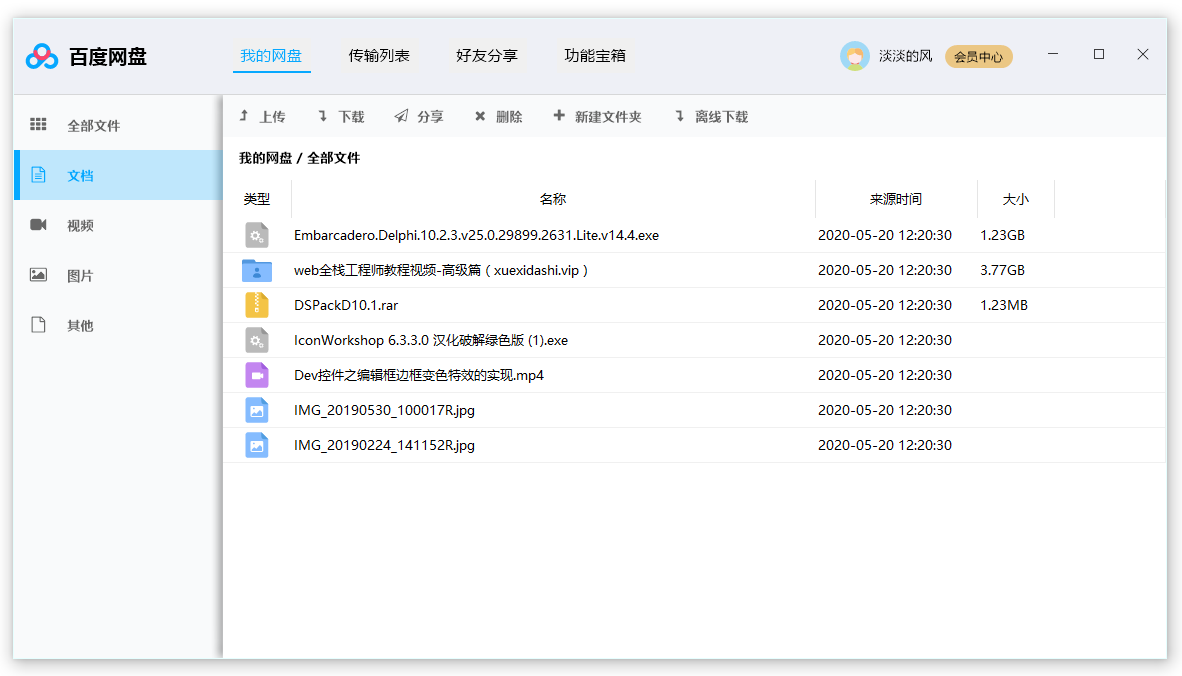This screenshot has height=676, width=1182.
Task: Click the 3.77GB size cell
Action: 1003,270
